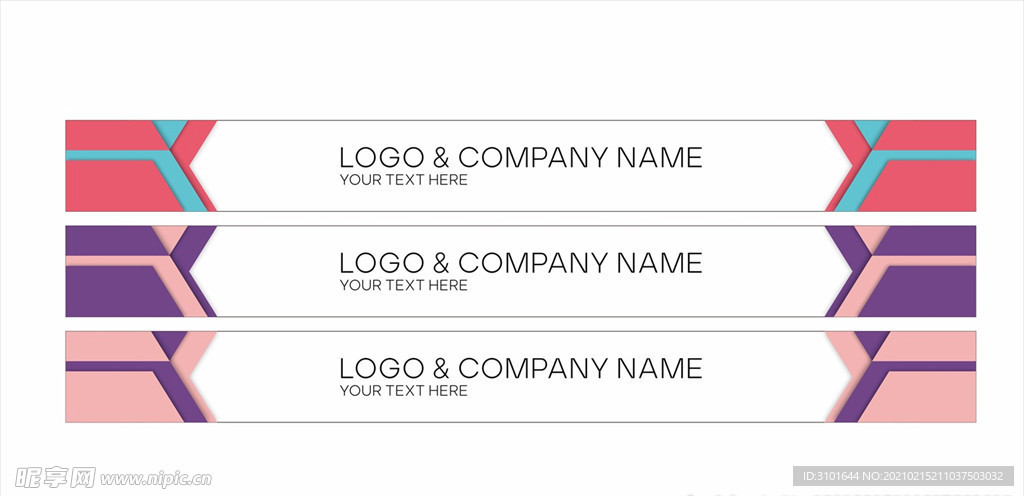Click the gray ID number bar
Screen dimensions: 1024x496
coord(903,476)
